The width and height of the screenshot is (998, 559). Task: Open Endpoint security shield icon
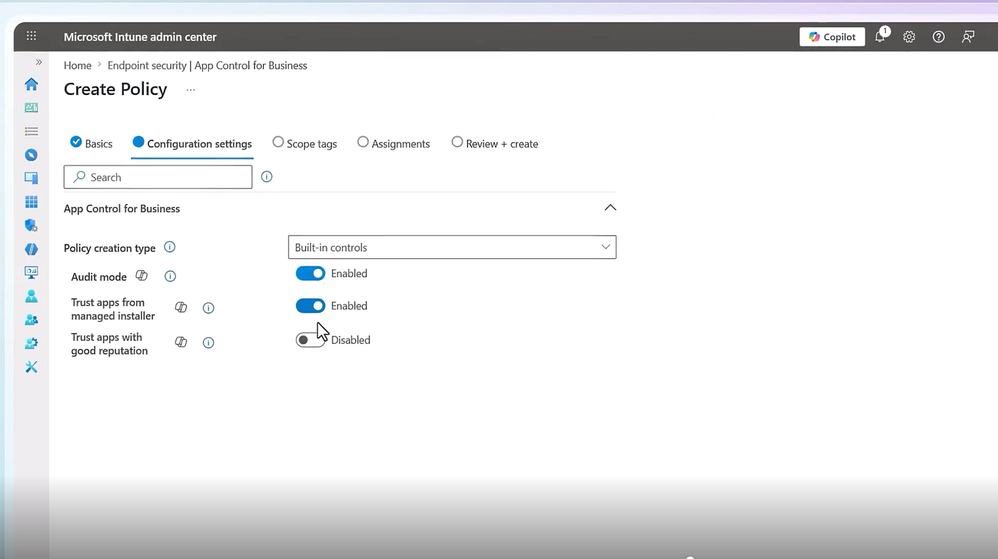click(x=31, y=225)
